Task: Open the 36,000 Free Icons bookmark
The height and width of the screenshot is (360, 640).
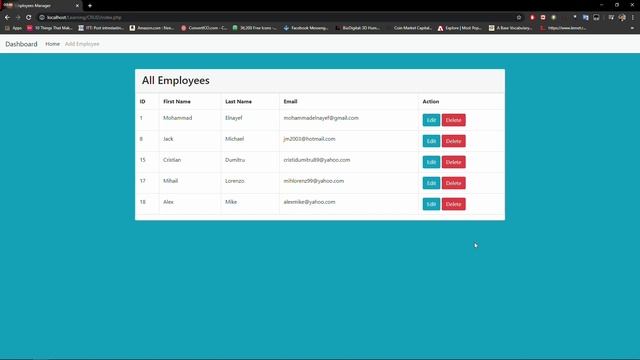Action: 254,28
